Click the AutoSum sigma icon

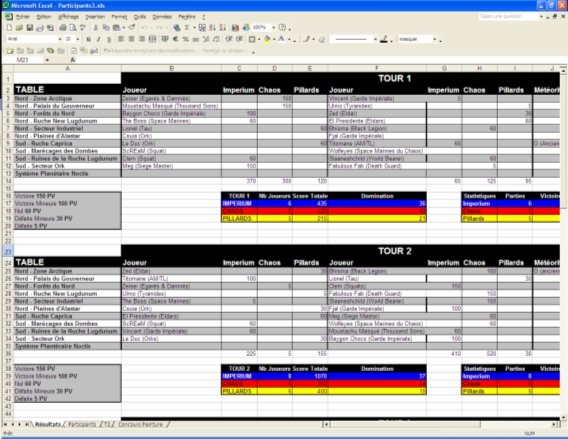click(187, 28)
